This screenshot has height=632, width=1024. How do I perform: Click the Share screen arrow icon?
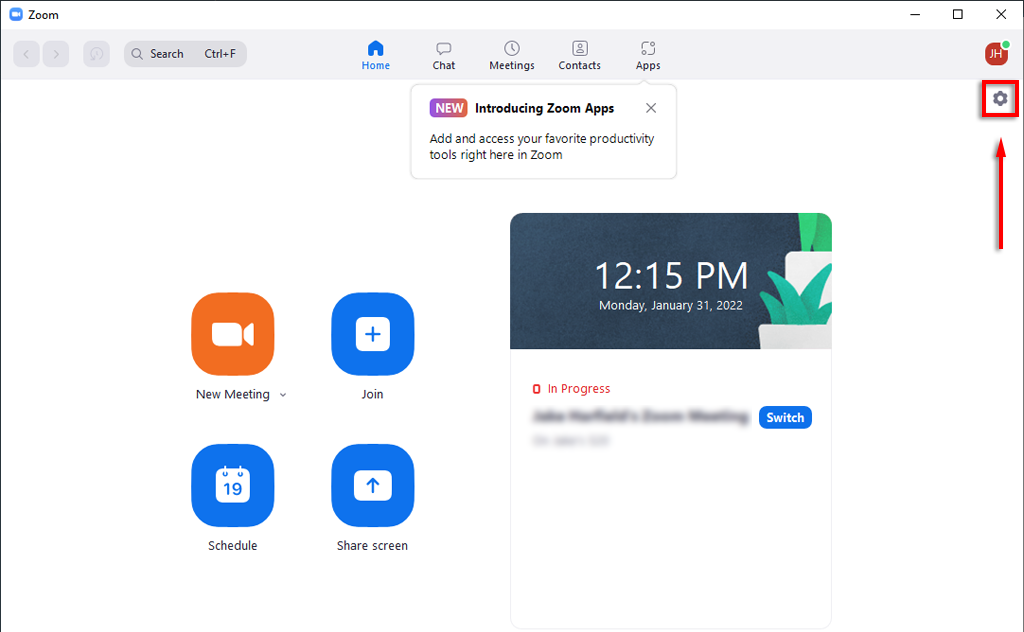tap(372, 485)
